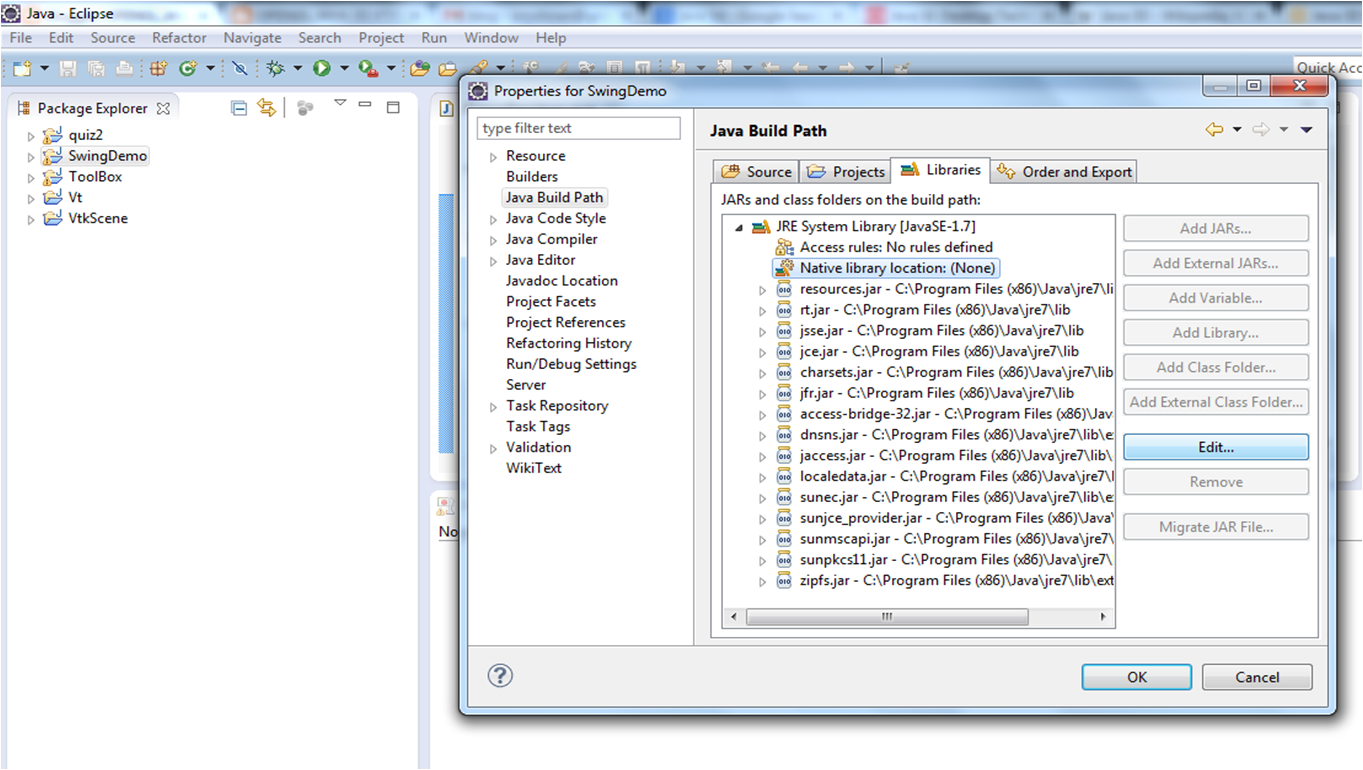Expand the SwingDemo project node
Screen dimensions: 1363x770
pyautogui.click(x=31, y=156)
